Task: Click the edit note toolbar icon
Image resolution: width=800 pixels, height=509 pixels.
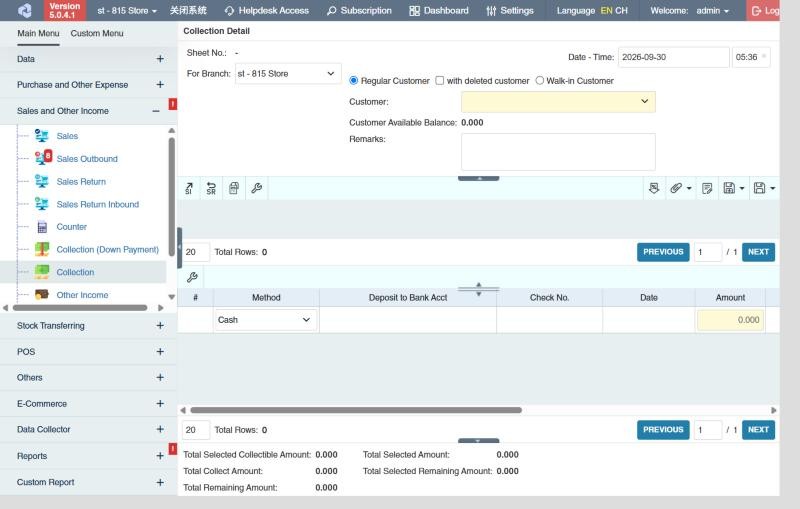Action: 707,188
